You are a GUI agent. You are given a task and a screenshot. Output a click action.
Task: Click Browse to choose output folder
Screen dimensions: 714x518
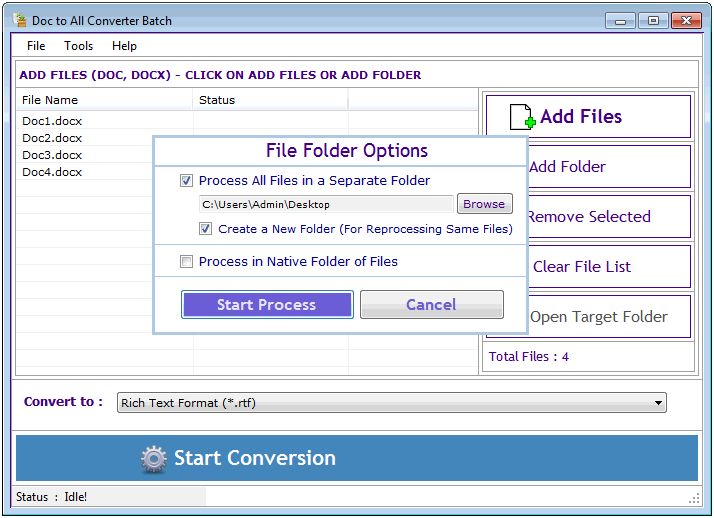click(484, 204)
